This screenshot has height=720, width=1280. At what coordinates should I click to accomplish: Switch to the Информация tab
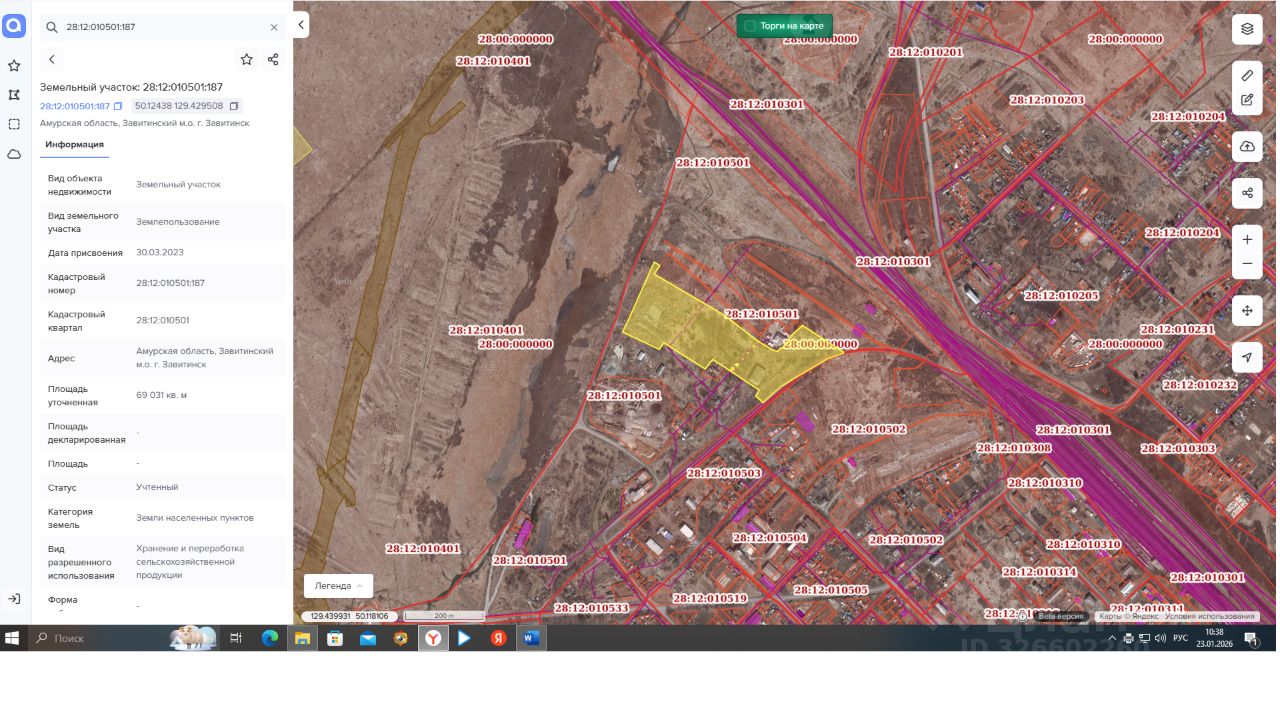point(74,144)
